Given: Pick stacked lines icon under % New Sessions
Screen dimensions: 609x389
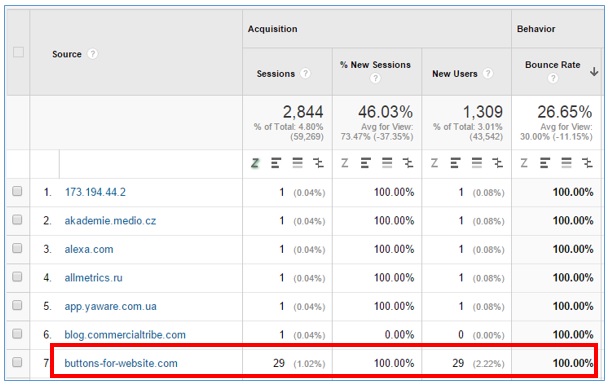Looking at the screenshot, I should (x=387, y=163).
